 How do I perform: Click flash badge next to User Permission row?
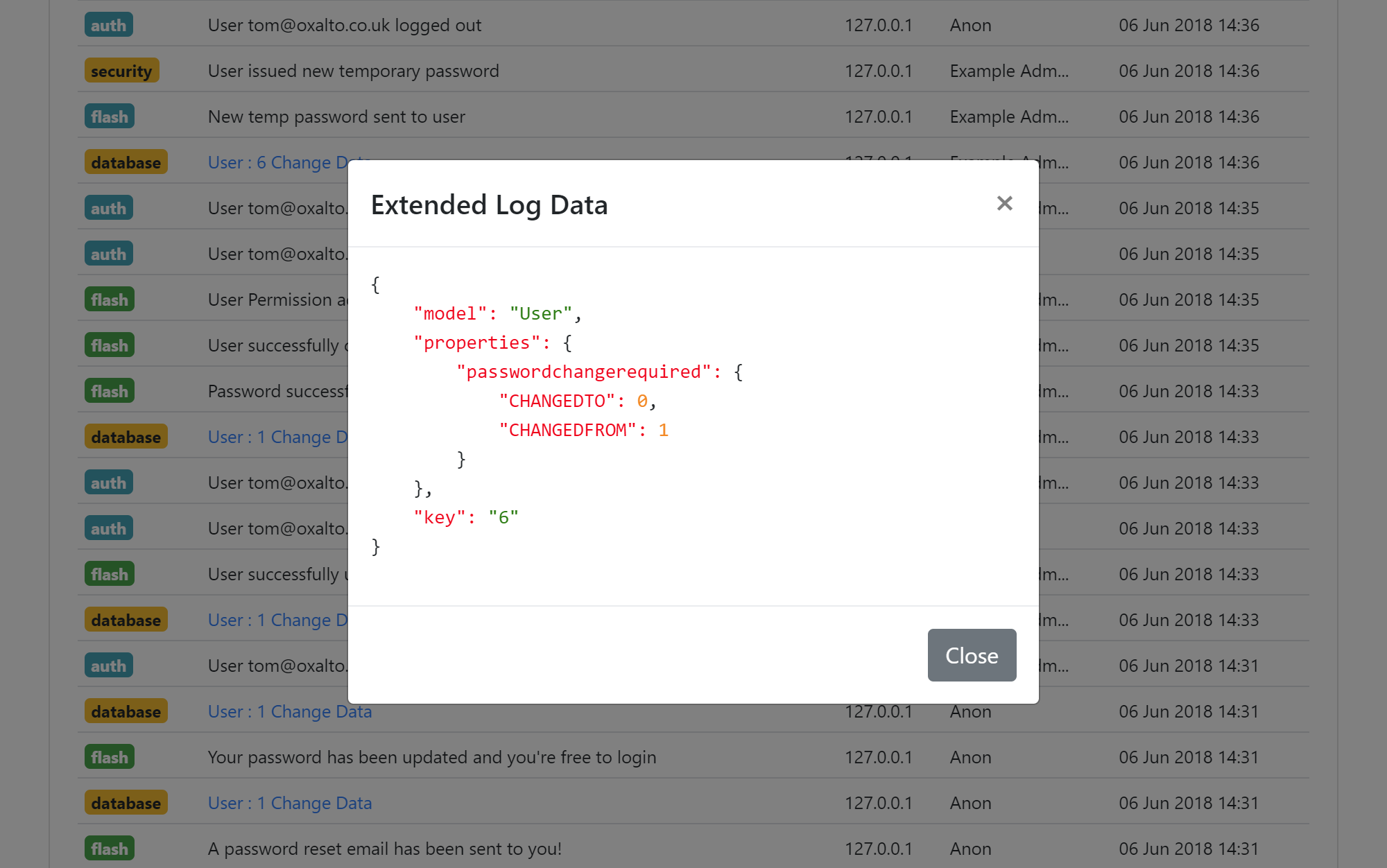109,300
